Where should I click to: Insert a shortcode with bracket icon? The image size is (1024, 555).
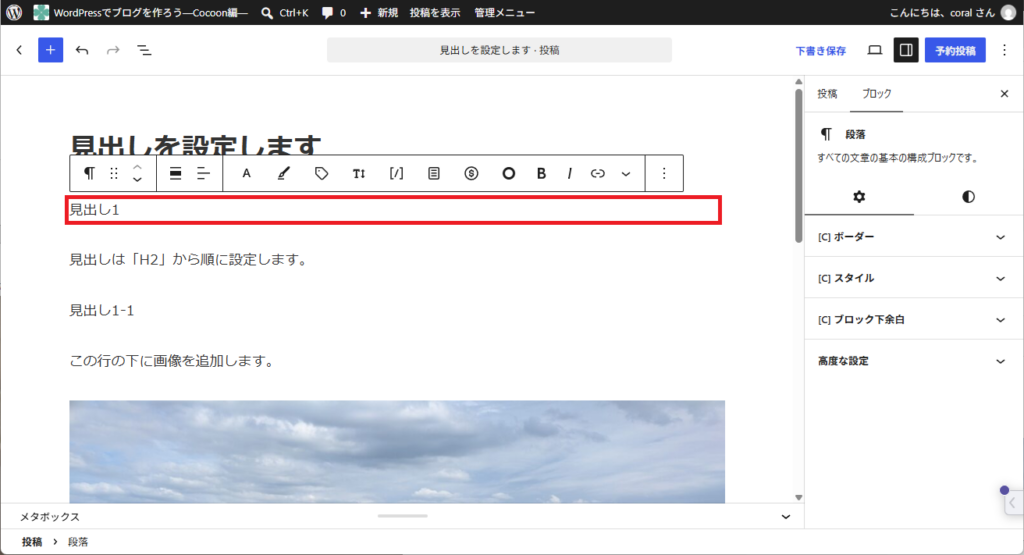(x=396, y=173)
